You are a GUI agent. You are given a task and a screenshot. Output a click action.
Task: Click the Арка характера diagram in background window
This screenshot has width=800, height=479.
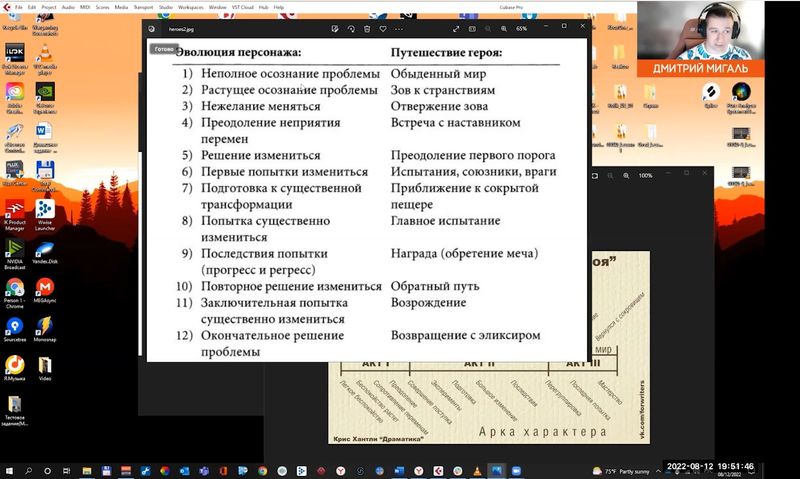click(x=489, y=402)
